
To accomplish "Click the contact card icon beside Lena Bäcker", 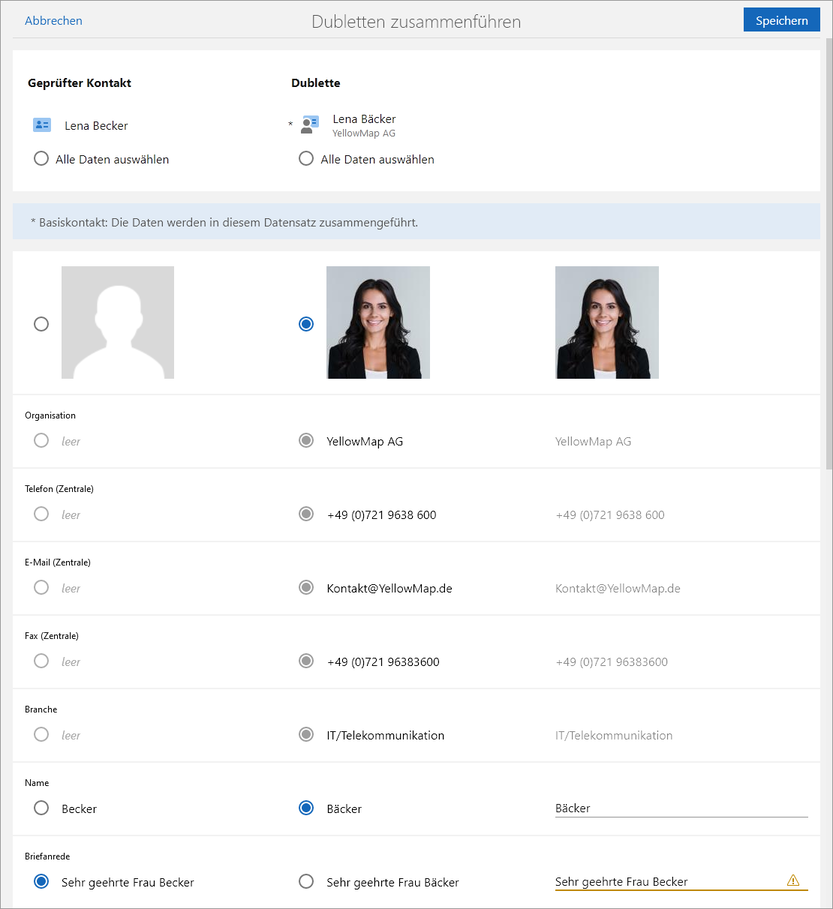I will pos(309,124).
